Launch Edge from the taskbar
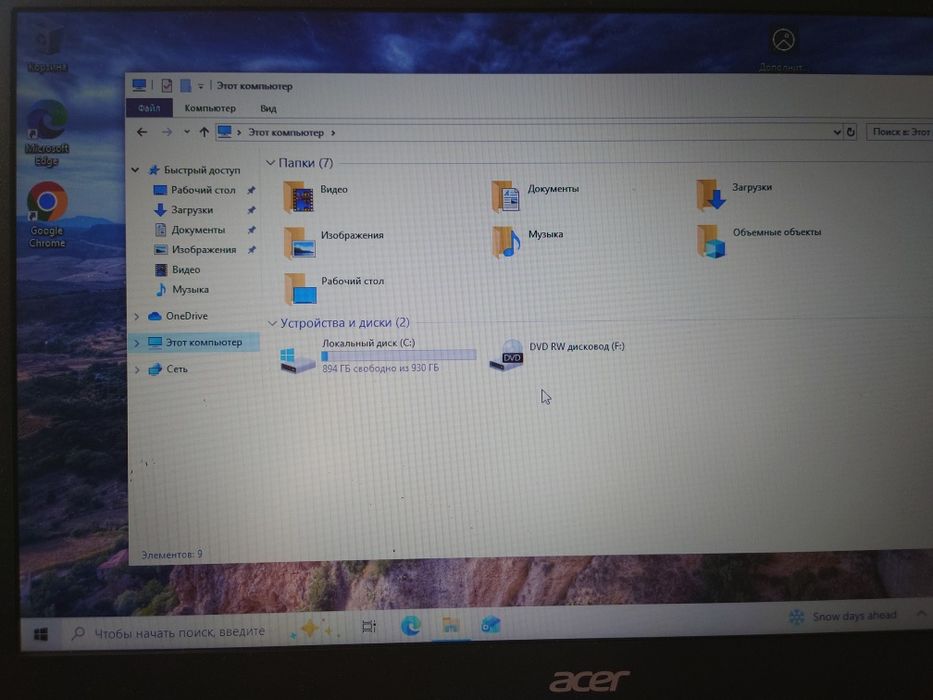 tap(411, 626)
